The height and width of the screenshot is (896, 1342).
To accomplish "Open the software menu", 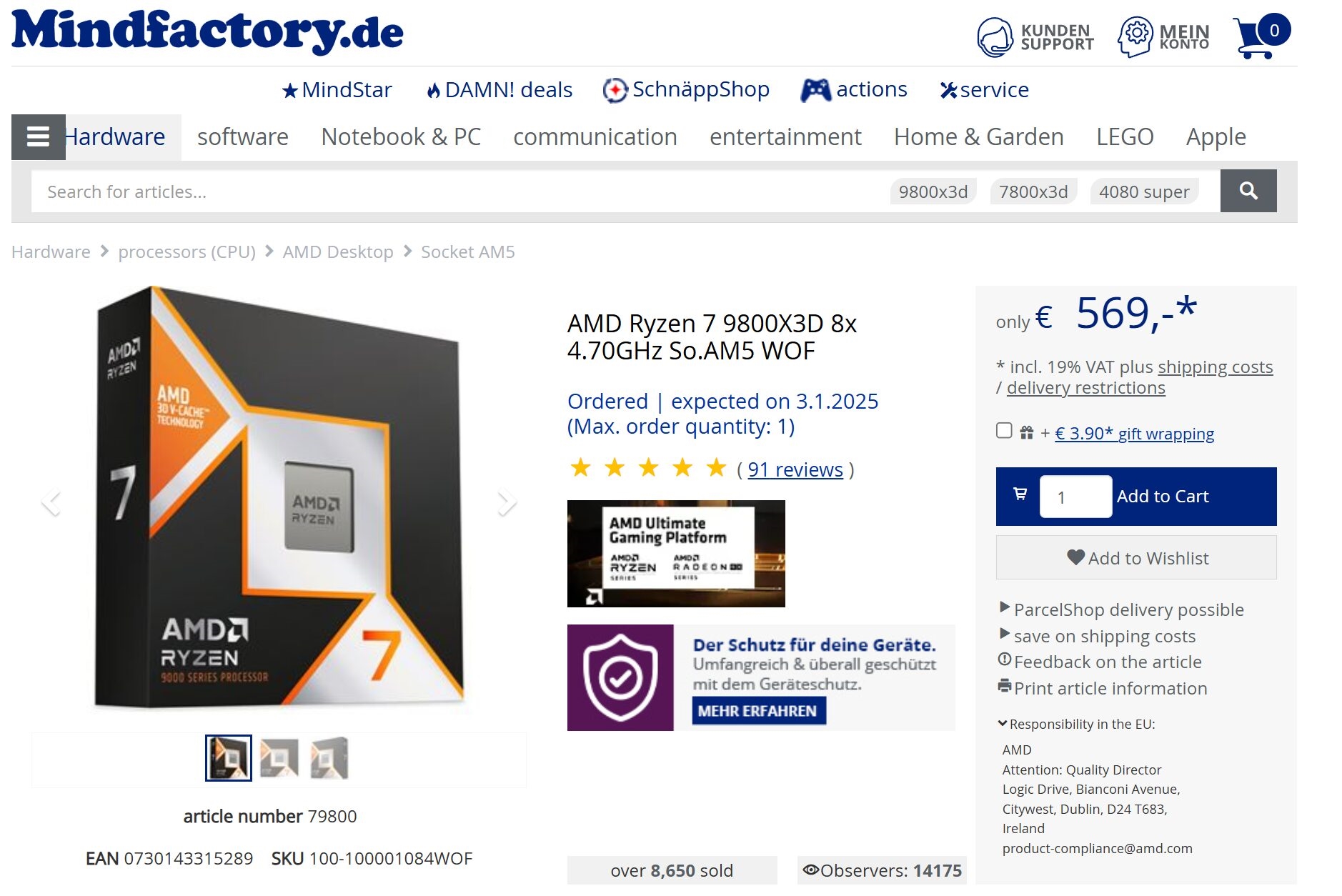I will click(x=243, y=136).
